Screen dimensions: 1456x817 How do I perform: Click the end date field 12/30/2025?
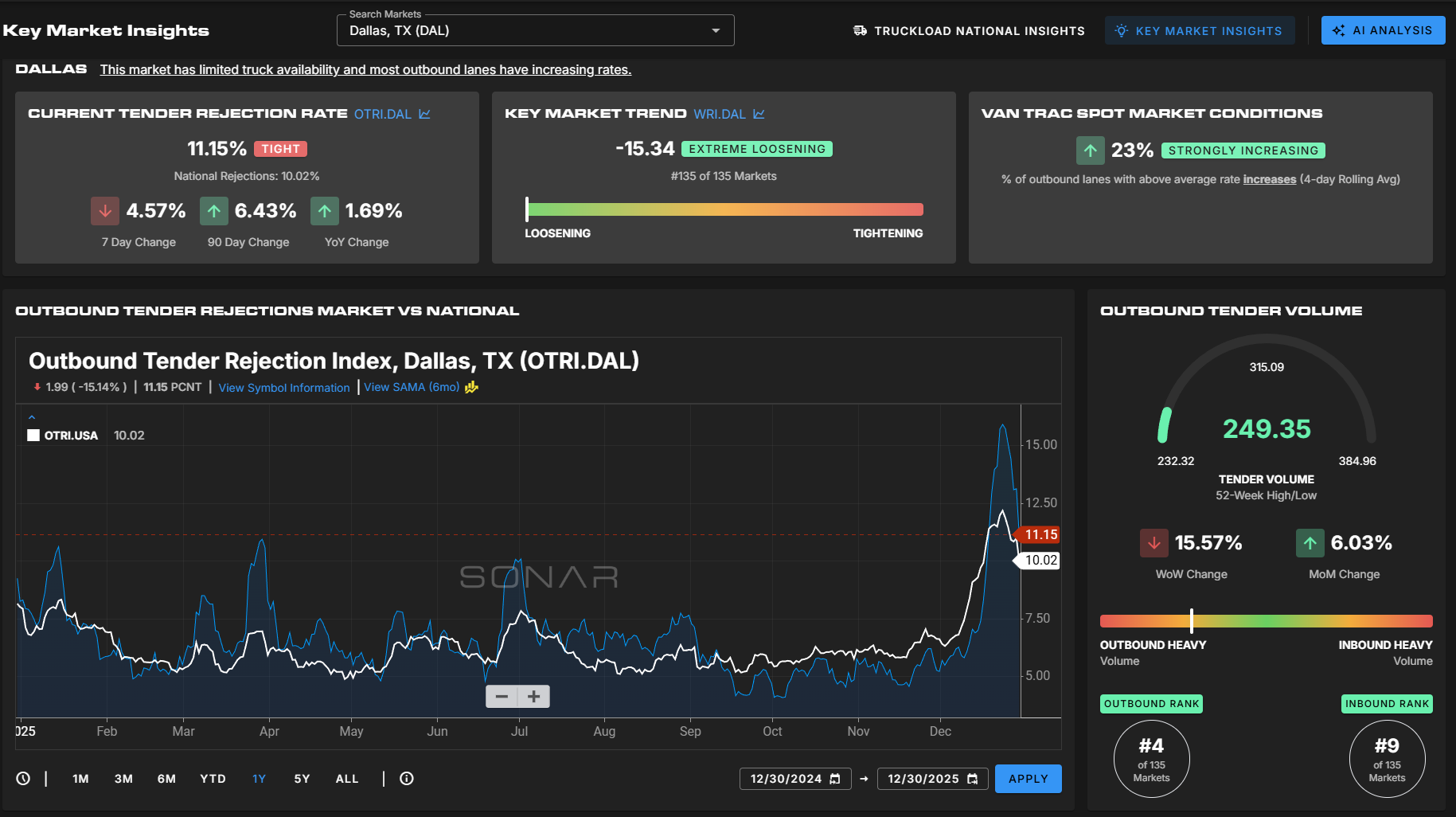[x=923, y=779]
